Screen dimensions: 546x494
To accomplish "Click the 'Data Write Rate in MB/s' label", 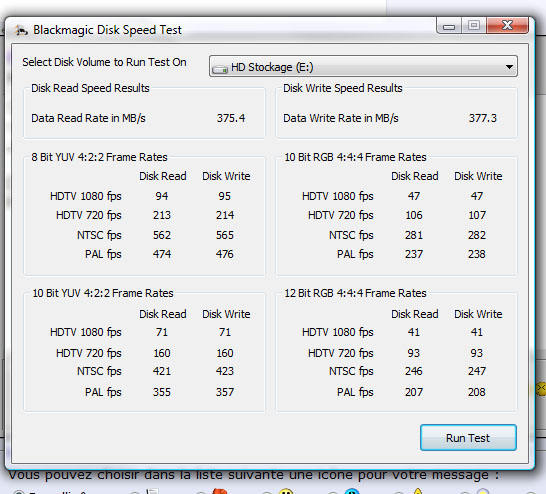I will point(341,118).
